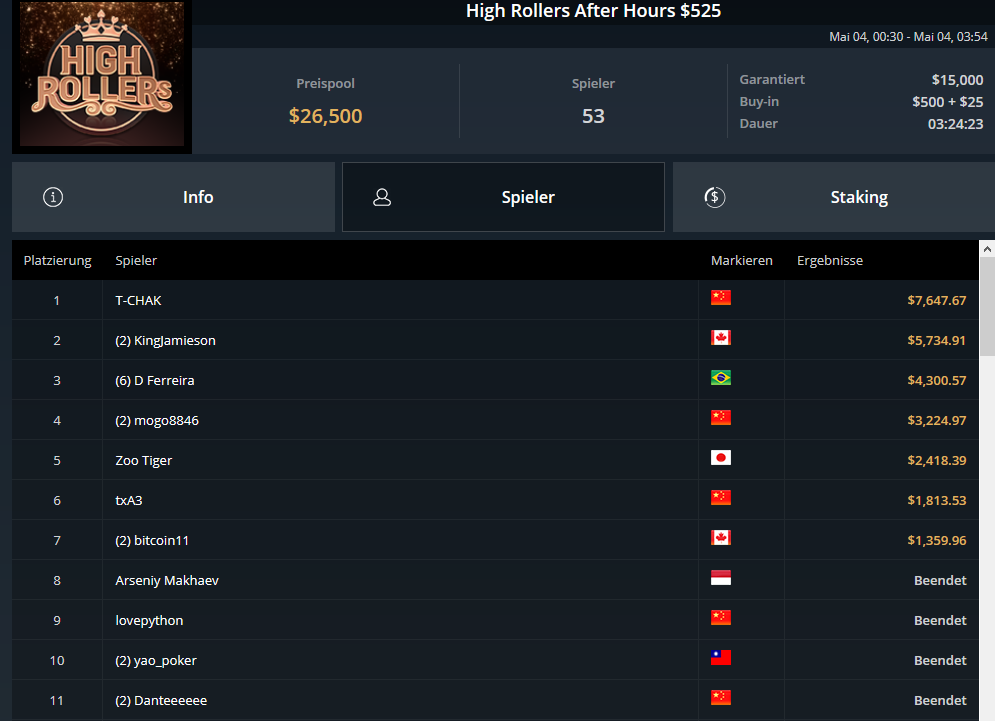Select player (2) mogo8846
995x721 pixels.
(x=157, y=420)
